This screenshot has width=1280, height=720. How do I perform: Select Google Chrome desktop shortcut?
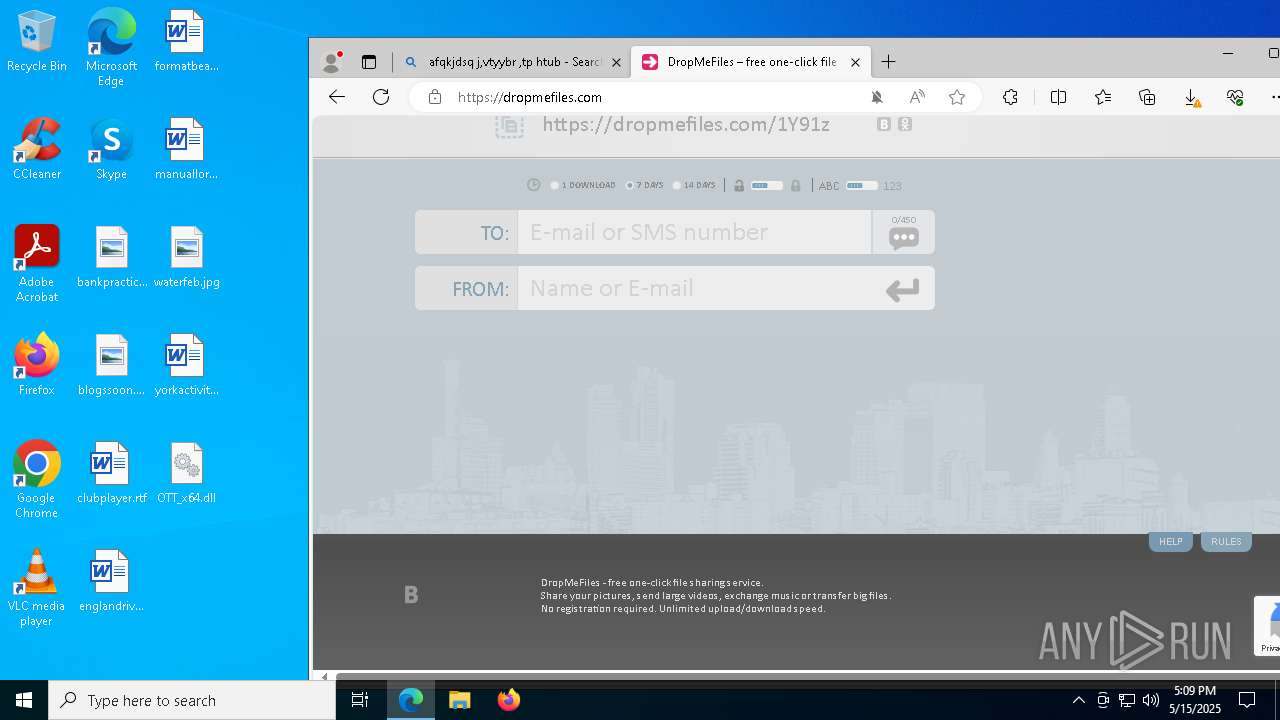(x=36, y=480)
